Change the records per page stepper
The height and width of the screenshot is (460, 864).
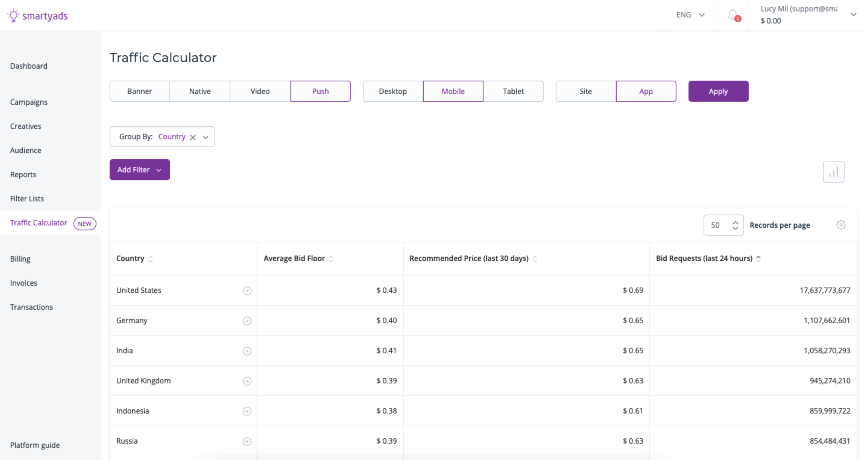(736, 225)
